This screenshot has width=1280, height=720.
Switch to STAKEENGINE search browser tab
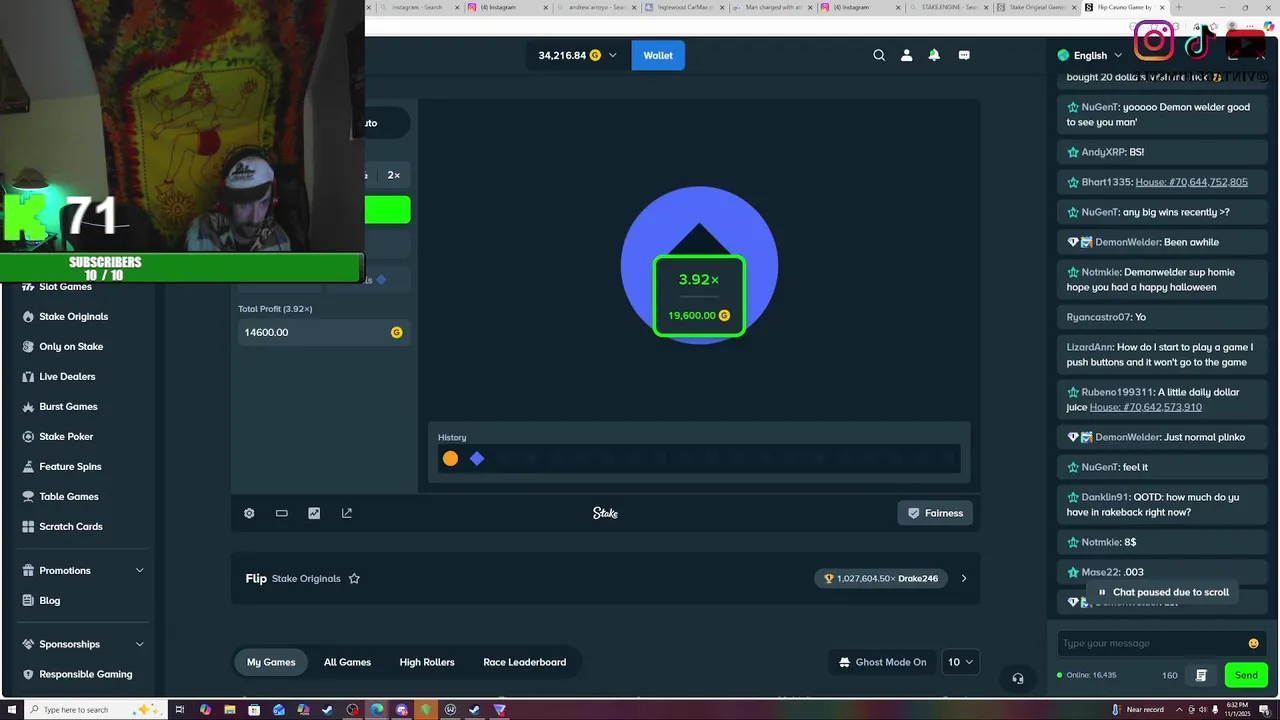click(x=951, y=7)
